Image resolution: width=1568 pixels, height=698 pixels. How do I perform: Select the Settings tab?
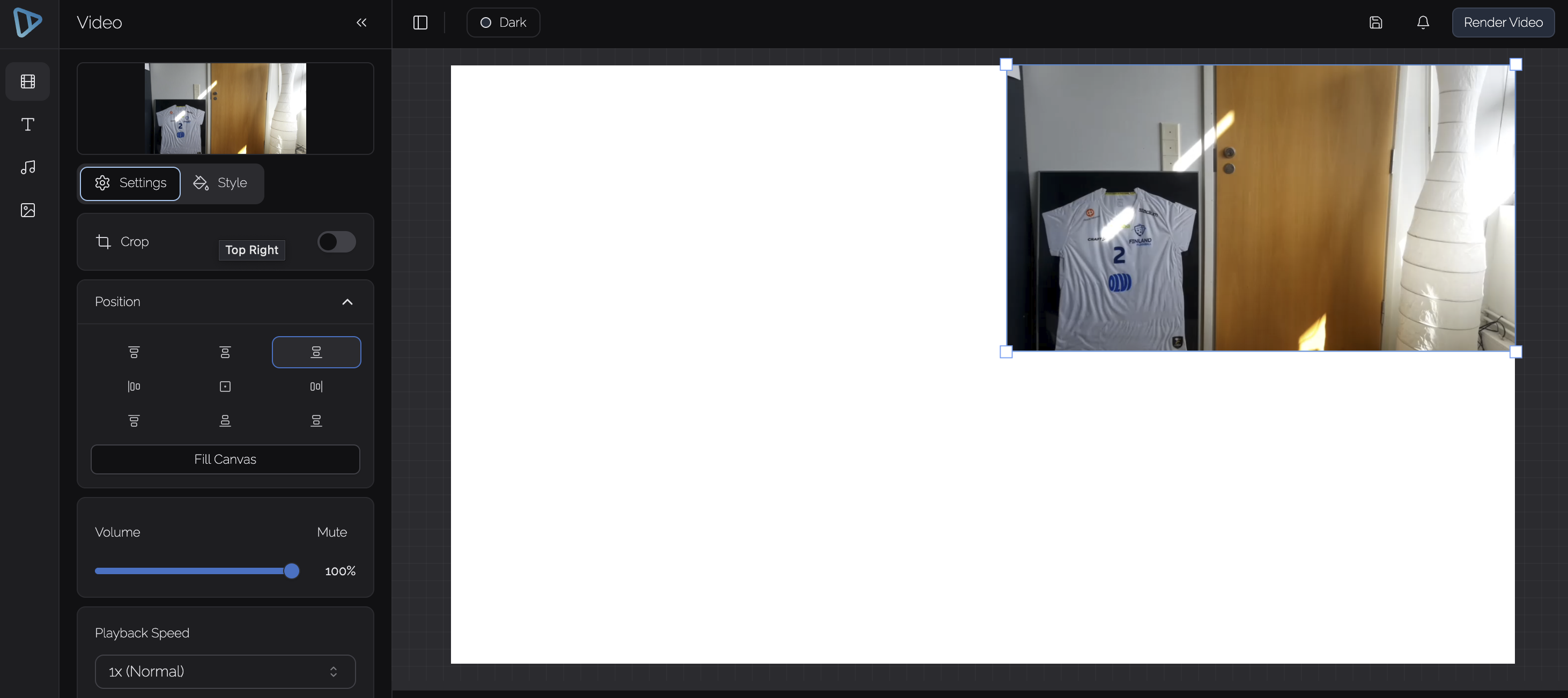point(130,183)
